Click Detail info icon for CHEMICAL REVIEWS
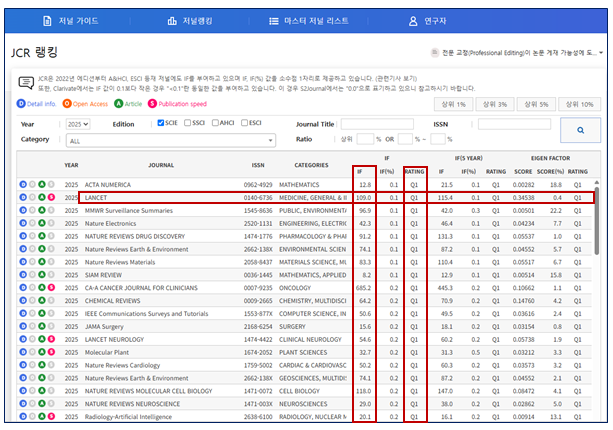Screen dimensions: 613x430 tap(23, 301)
